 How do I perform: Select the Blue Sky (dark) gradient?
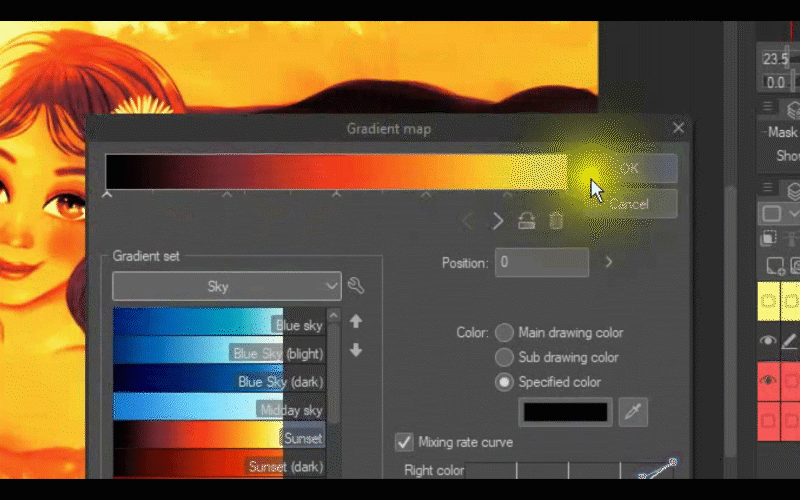[x=219, y=379]
